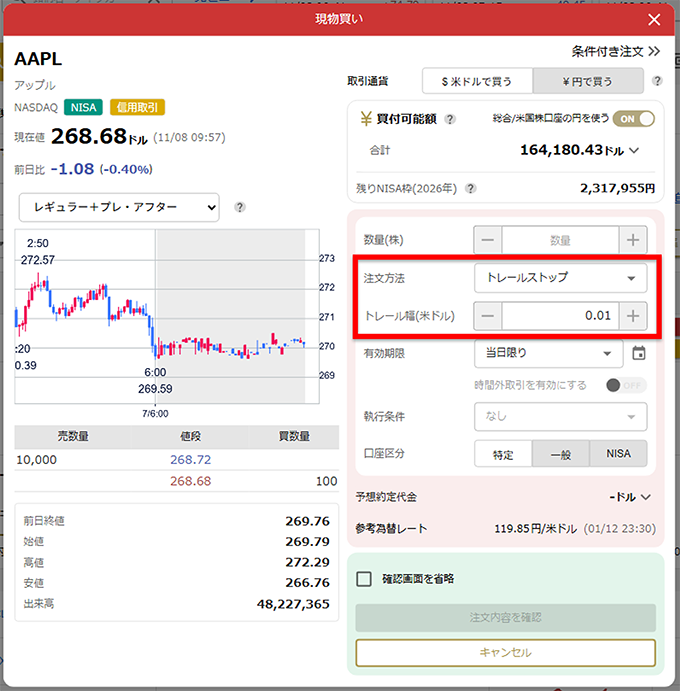
Task: Click the help icon beside chart session dropdown
Action: click(240, 207)
